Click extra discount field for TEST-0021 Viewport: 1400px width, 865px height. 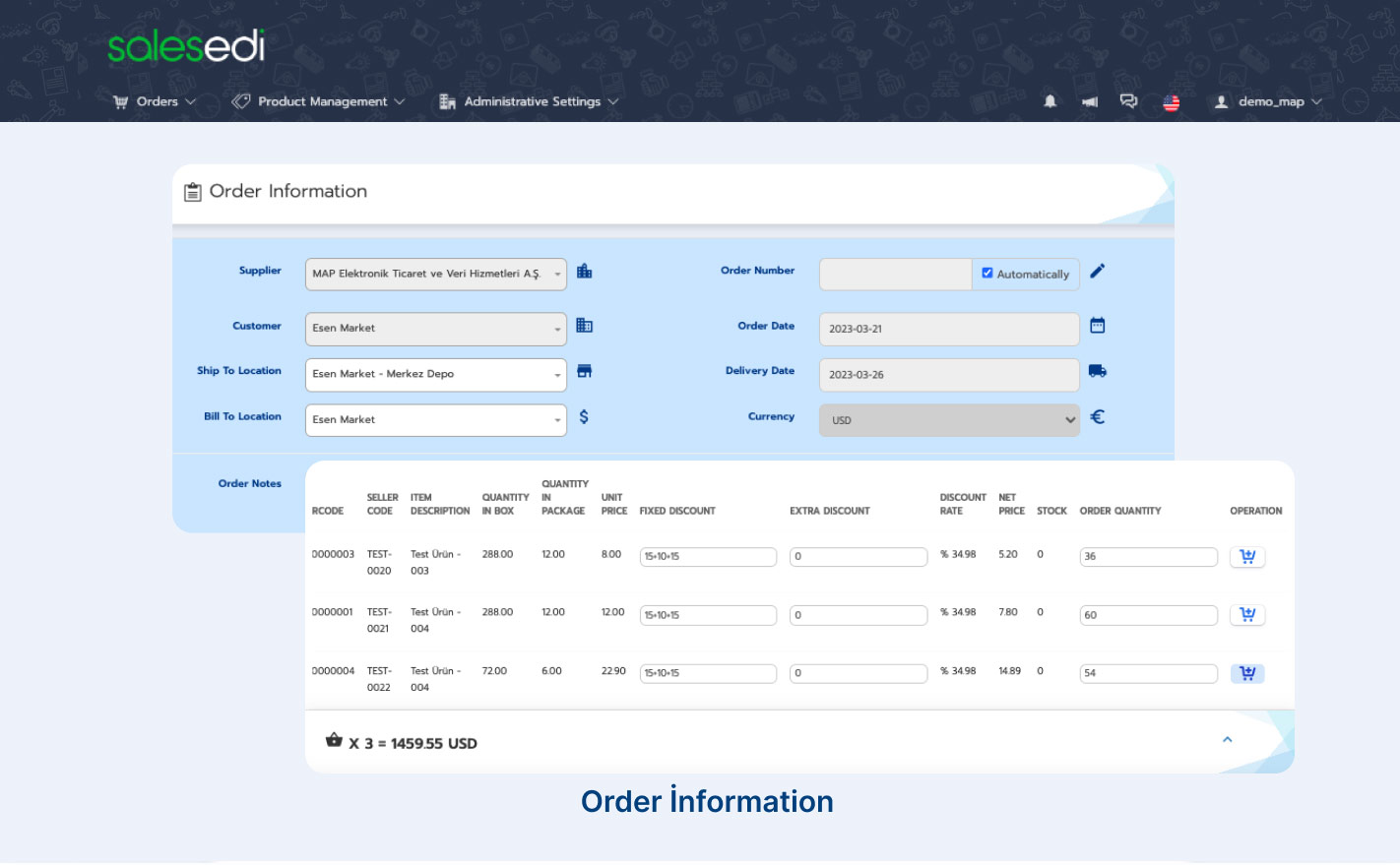click(x=859, y=615)
